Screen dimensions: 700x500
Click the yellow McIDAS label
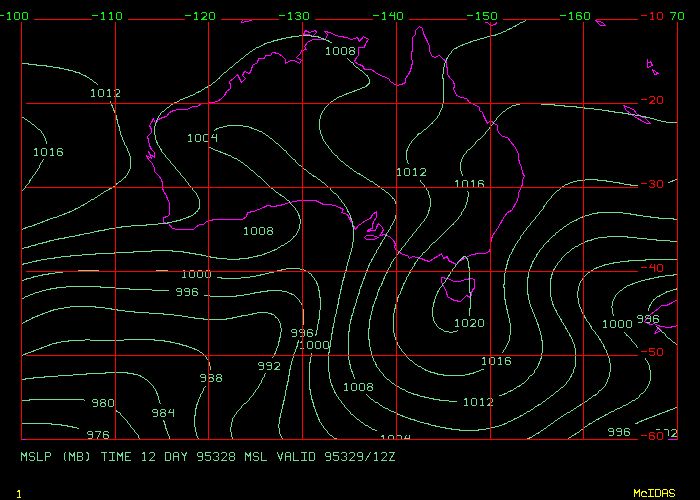(654, 493)
